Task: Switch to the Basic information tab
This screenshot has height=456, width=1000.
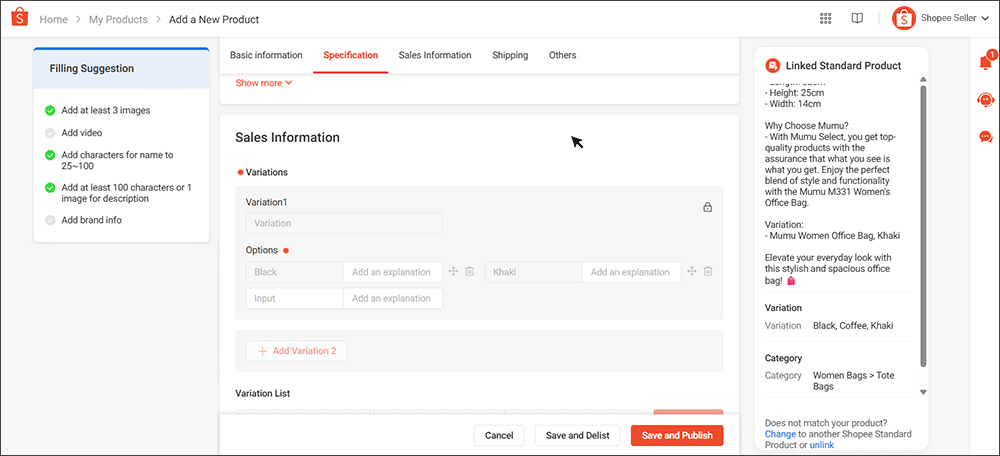Action: pyautogui.click(x=266, y=55)
